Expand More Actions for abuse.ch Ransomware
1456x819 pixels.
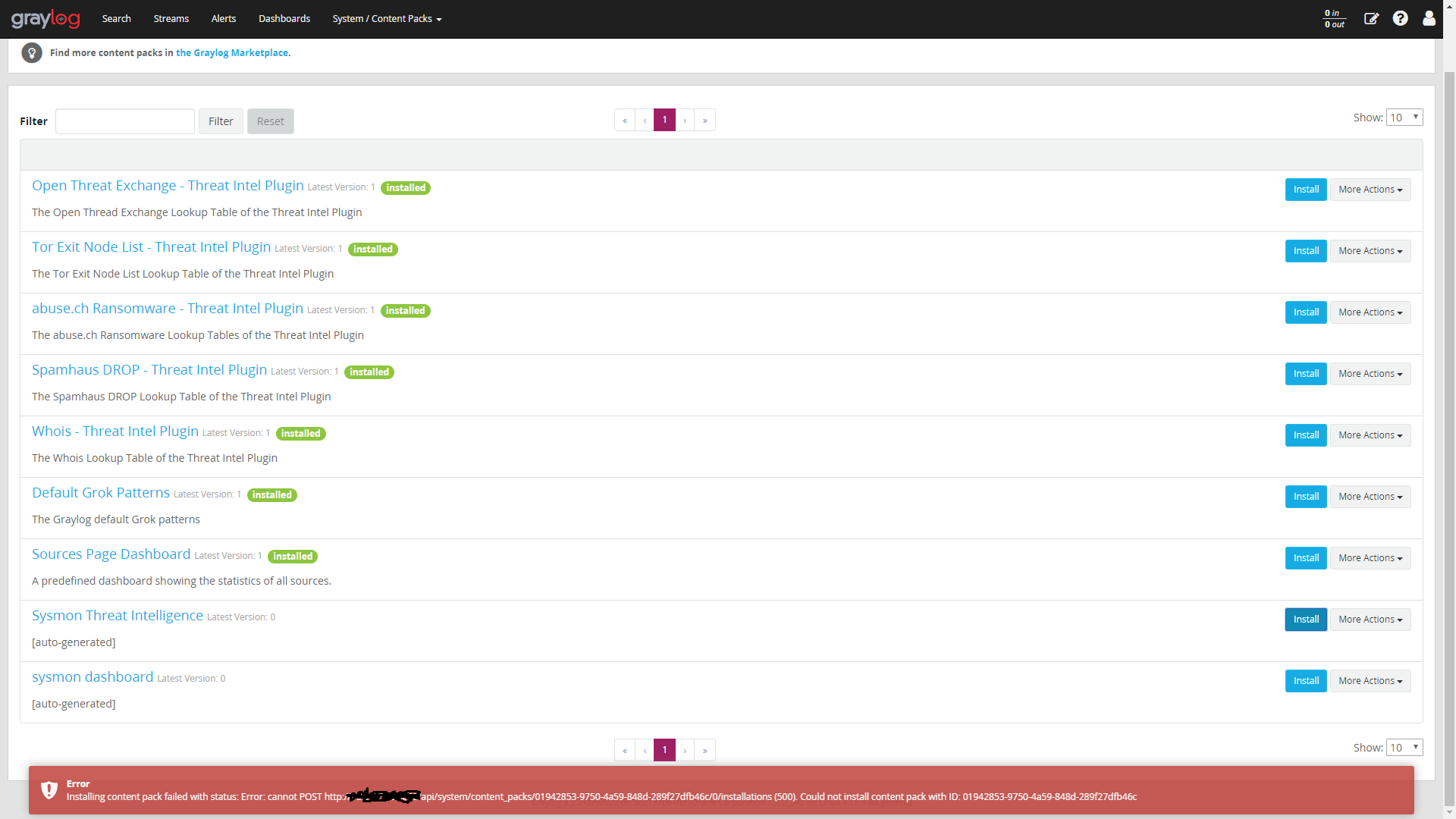tap(1370, 312)
